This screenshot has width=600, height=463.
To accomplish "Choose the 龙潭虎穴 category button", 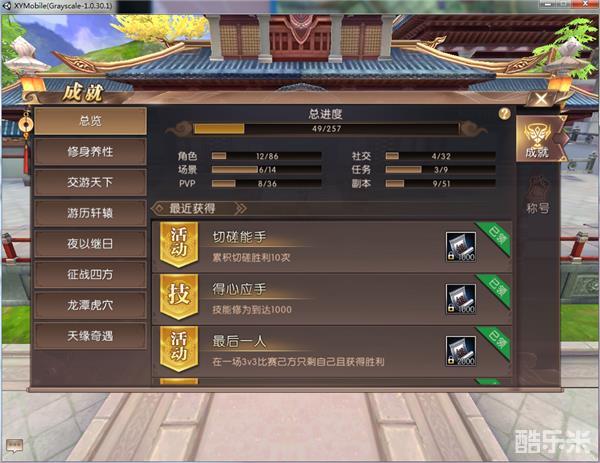I will point(90,305).
